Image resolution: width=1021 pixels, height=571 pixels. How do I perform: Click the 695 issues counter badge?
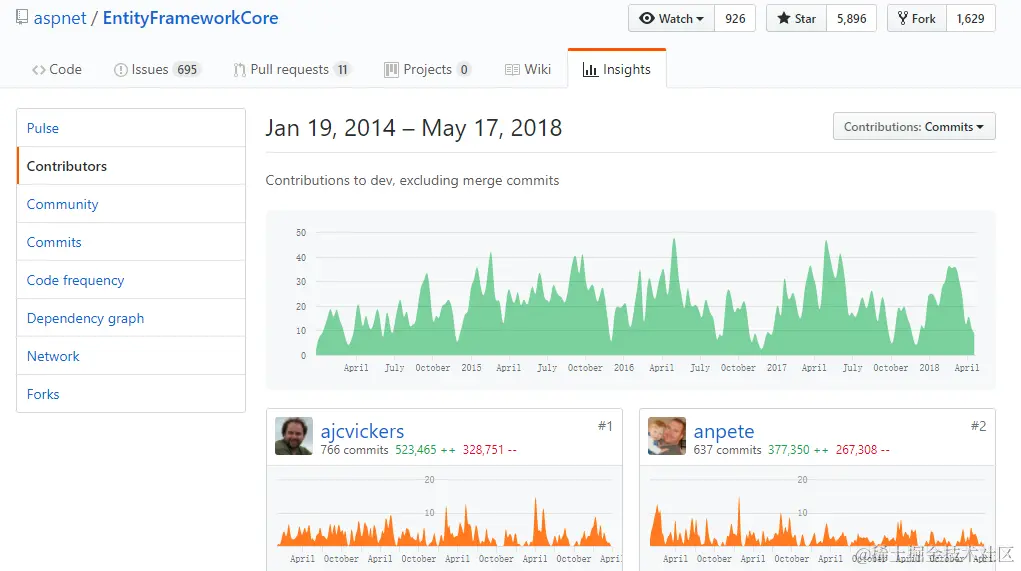[x=187, y=70]
